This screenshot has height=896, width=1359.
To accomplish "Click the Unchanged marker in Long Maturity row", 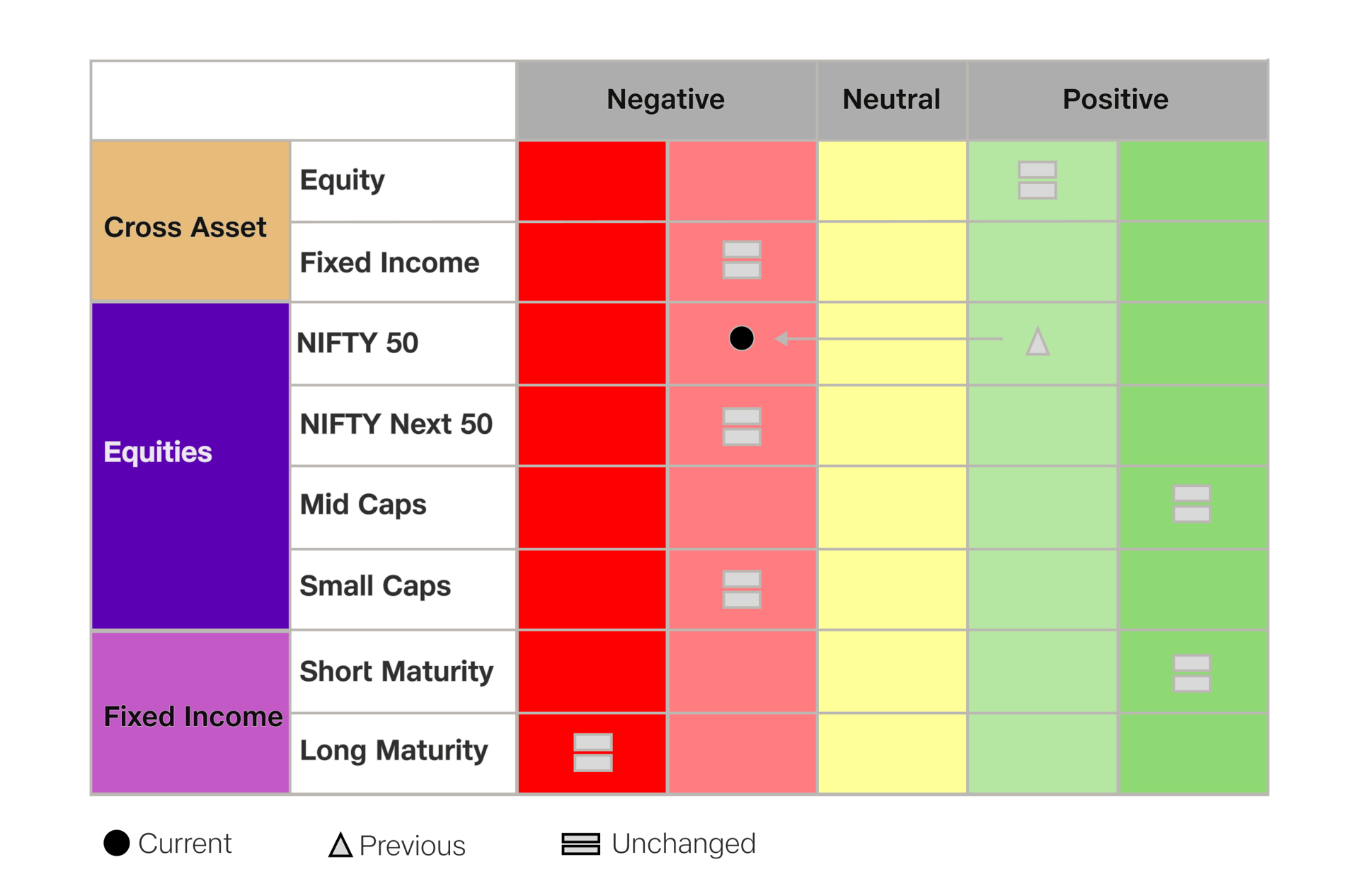I will (592, 752).
